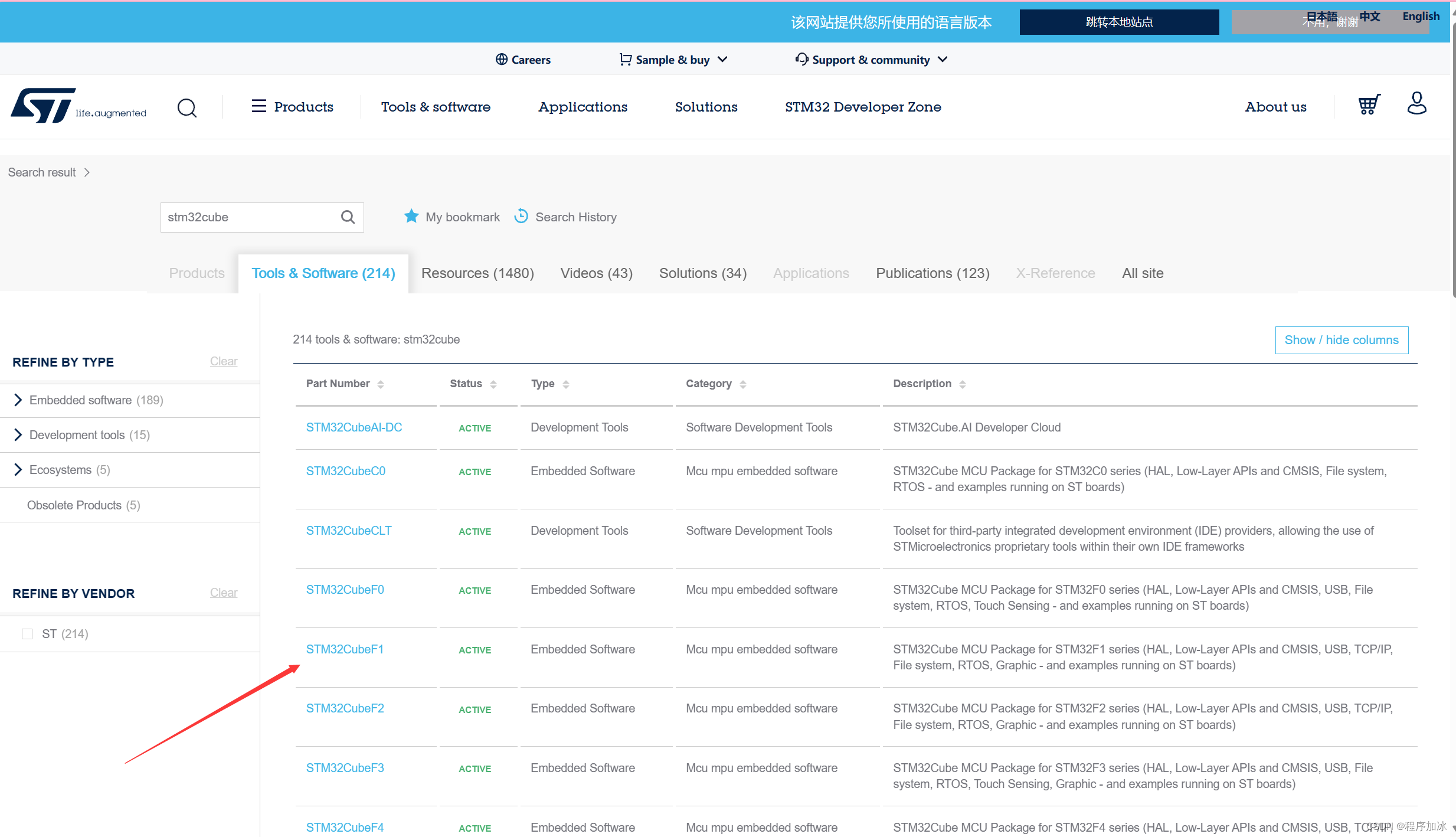Expand Development tools filter

click(18, 435)
